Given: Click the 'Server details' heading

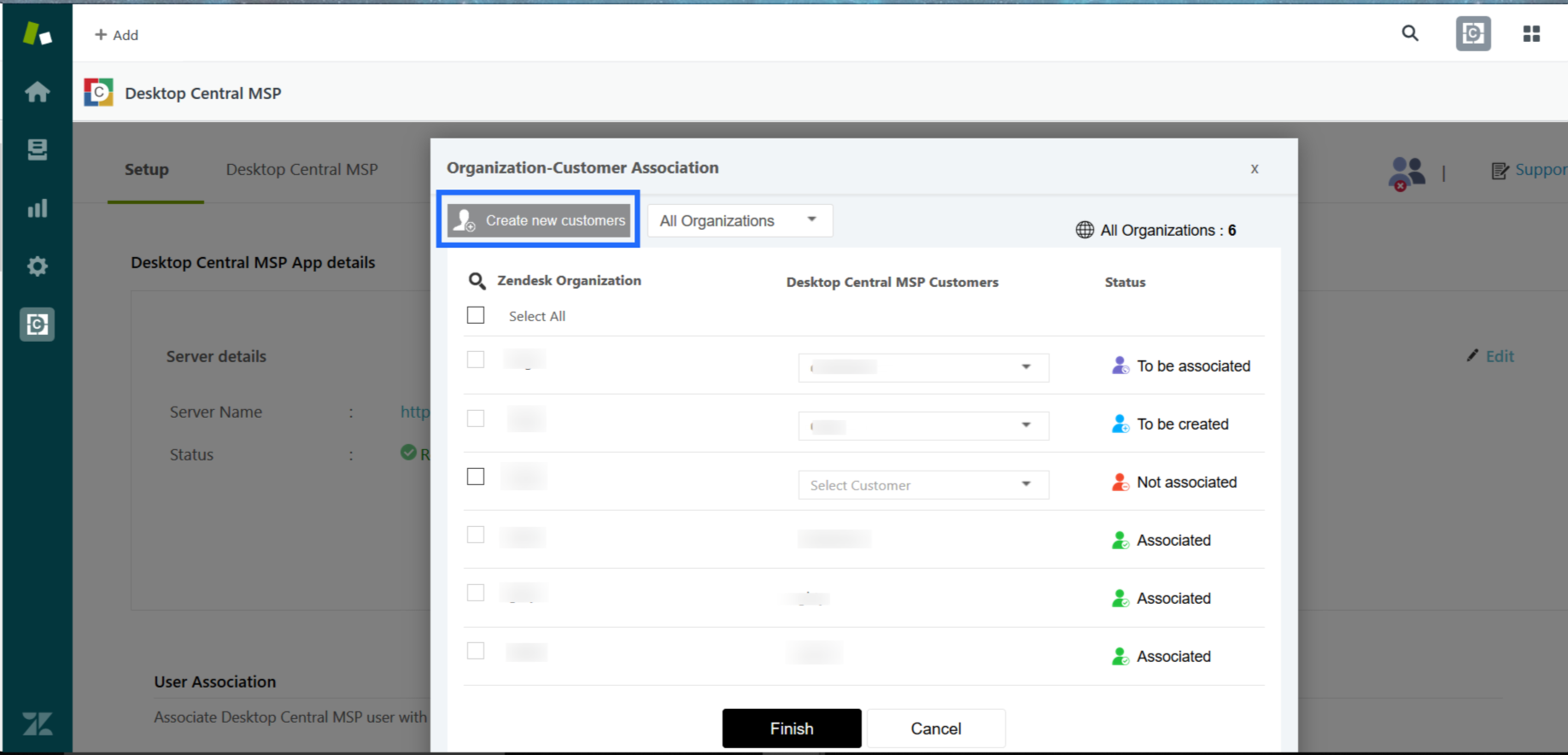Looking at the screenshot, I should tap(216, 356).
